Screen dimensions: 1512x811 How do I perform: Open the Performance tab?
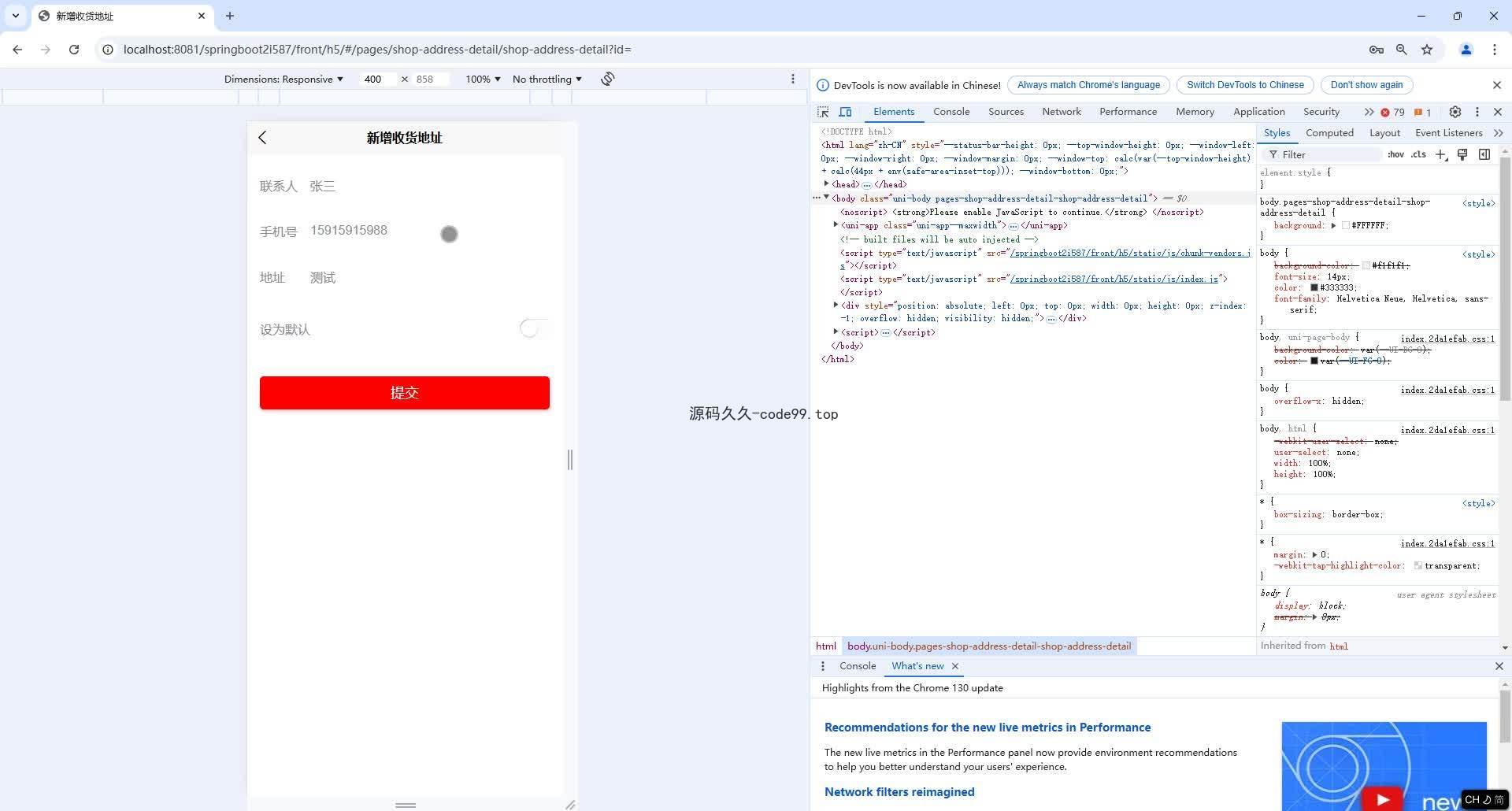[1128, 112]
